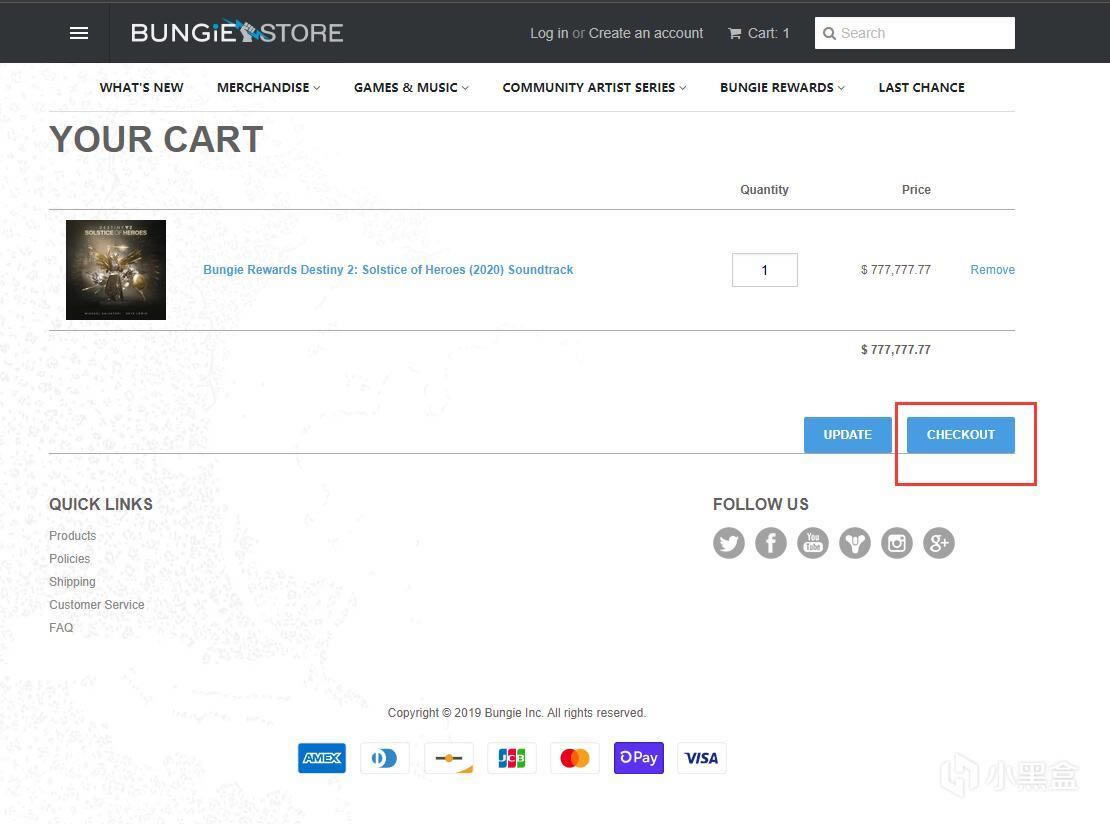Open the Last Chance menu item

pos(921,88)
